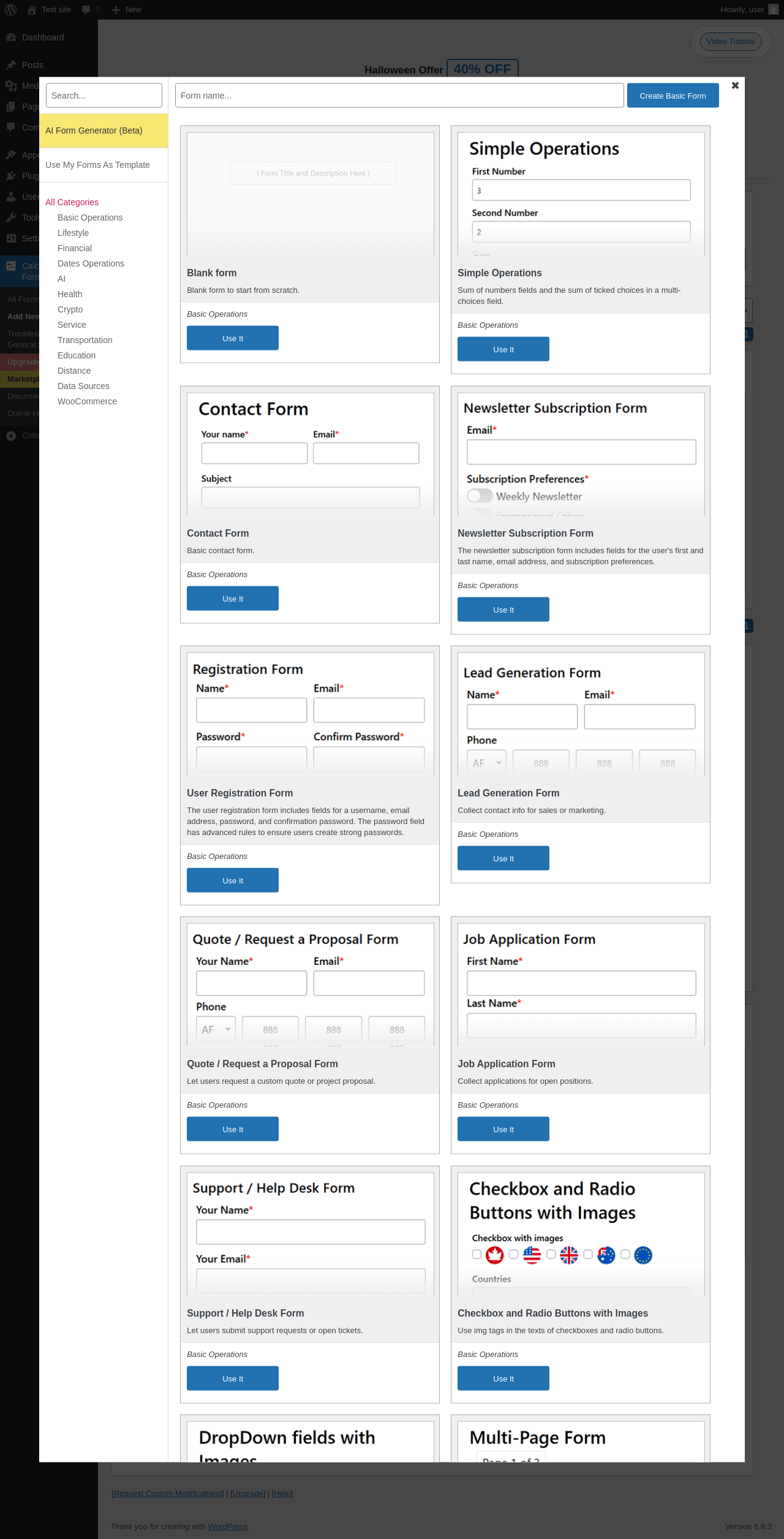Toggle the Weekly Newsletter switch

(480, 496)
